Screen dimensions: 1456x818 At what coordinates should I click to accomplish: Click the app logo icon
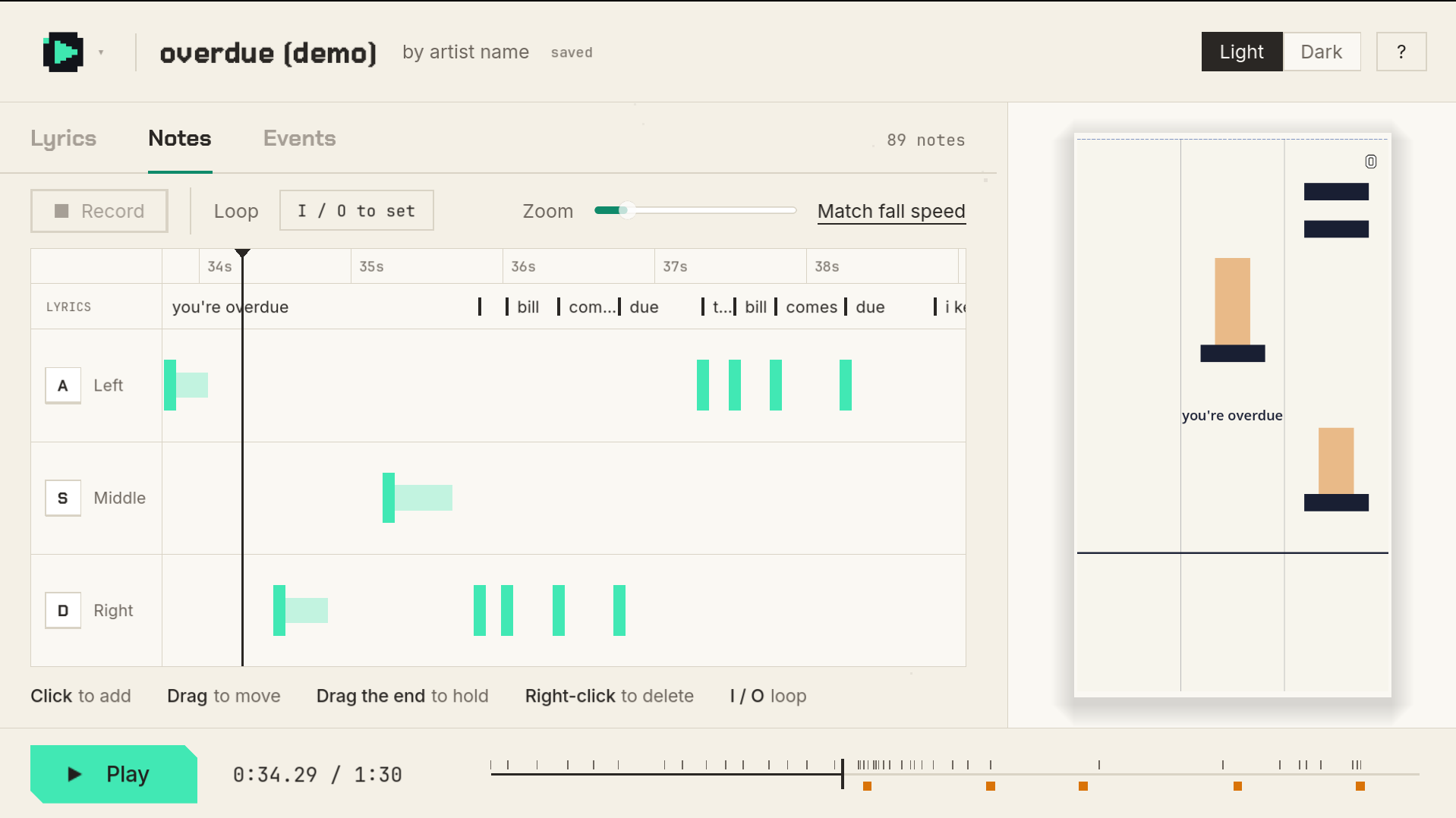pos(63,52)
